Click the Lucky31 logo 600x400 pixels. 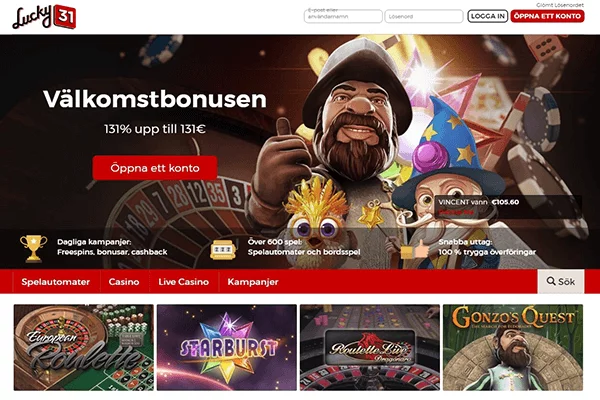pyautogui.click(x=44, y=17)
